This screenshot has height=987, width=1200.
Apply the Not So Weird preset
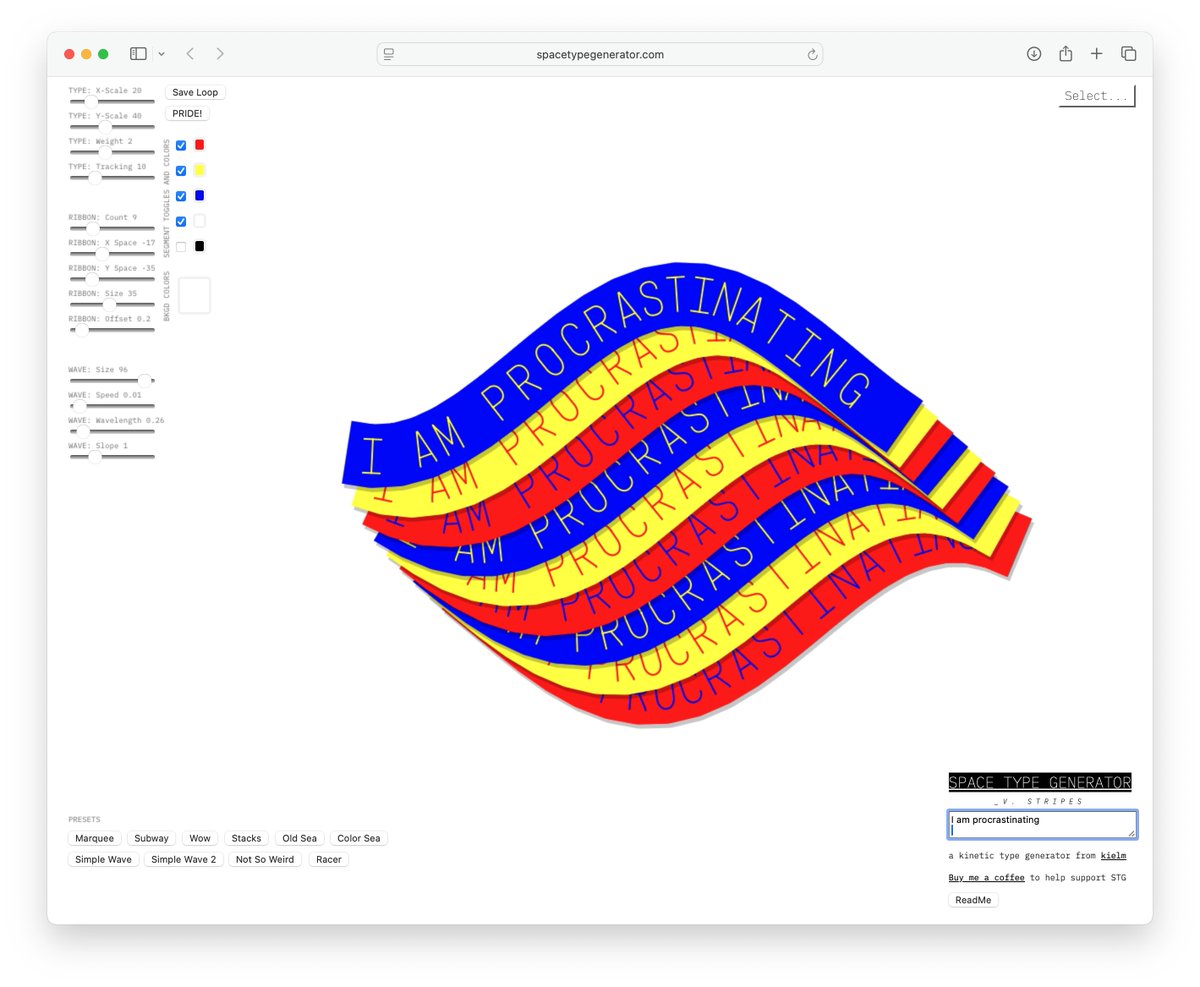265,859
